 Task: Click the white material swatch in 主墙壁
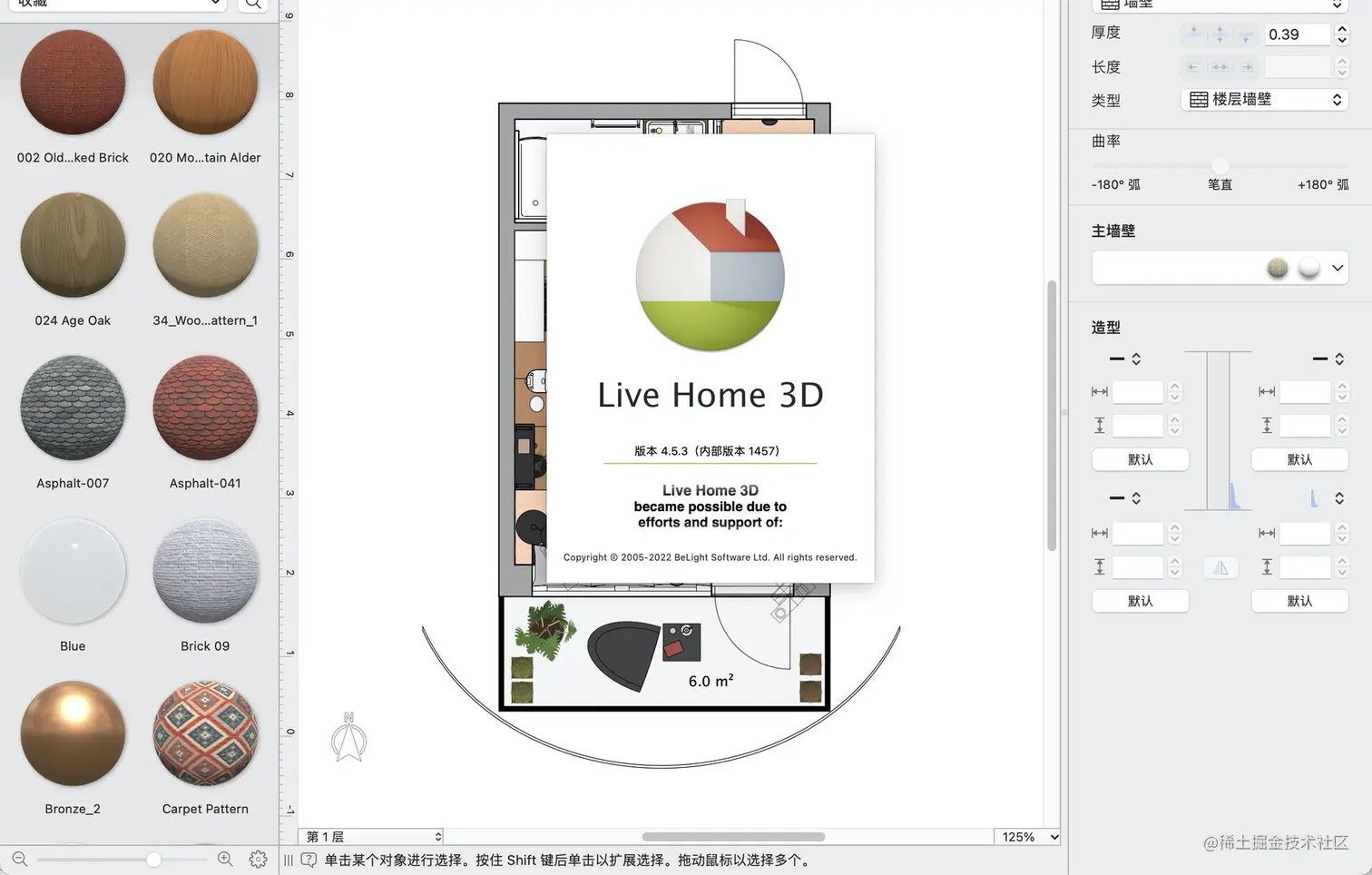point(1308,268)
